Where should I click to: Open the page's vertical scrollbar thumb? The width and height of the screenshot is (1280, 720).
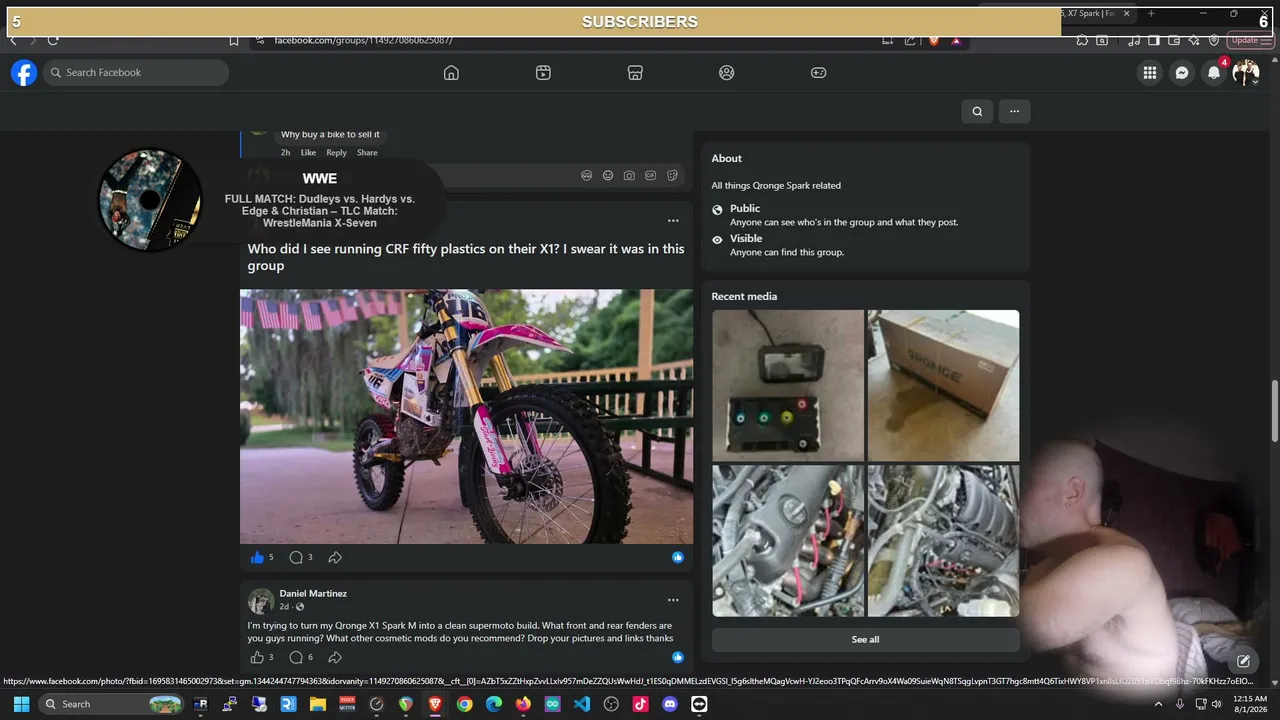1274,410
